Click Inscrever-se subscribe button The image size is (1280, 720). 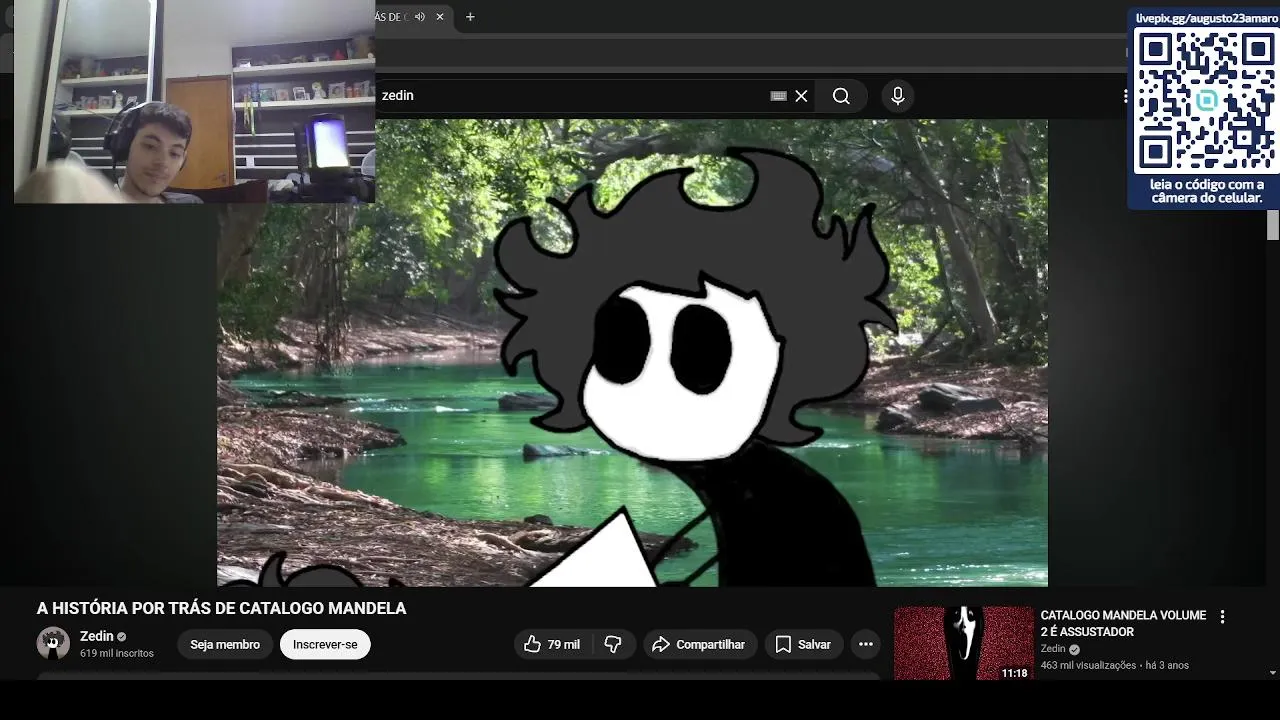click(325, 645)
